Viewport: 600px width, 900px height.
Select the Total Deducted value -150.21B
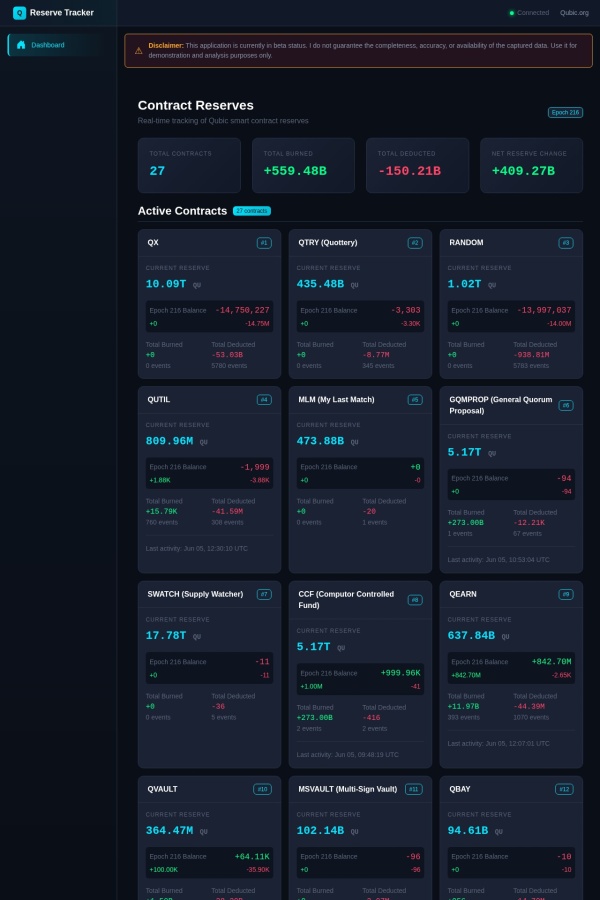coord(409,171)
